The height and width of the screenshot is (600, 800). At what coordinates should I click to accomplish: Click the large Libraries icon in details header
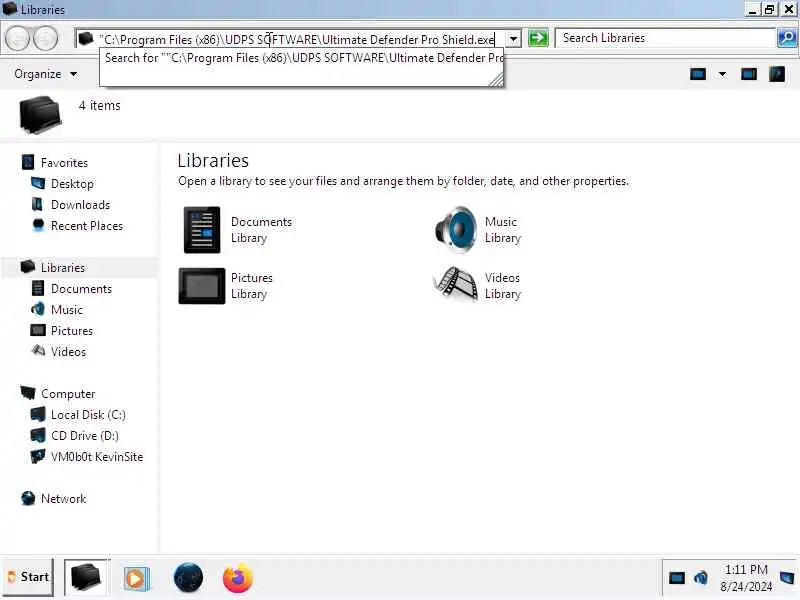(40, 115)
